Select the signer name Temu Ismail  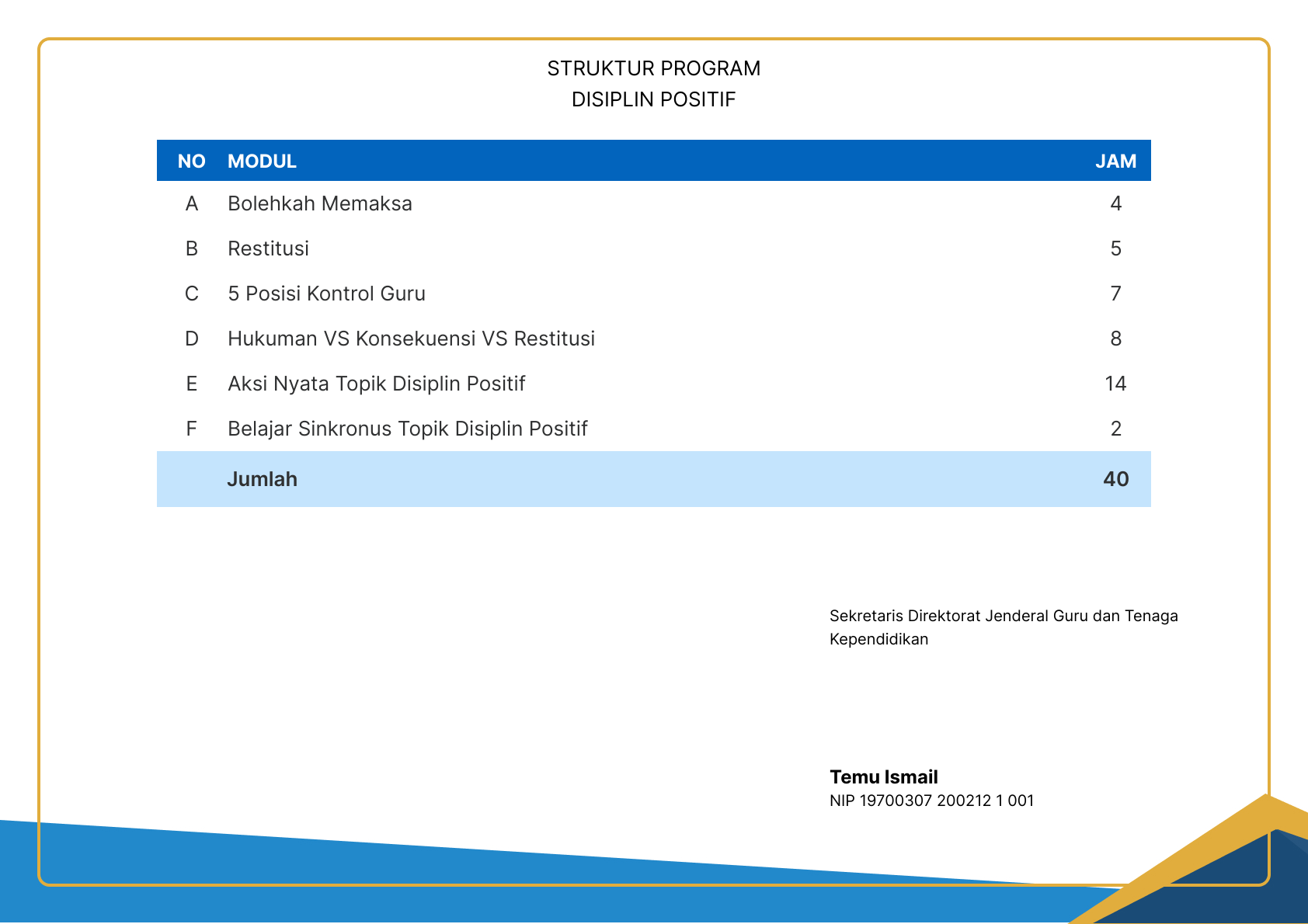883,776
